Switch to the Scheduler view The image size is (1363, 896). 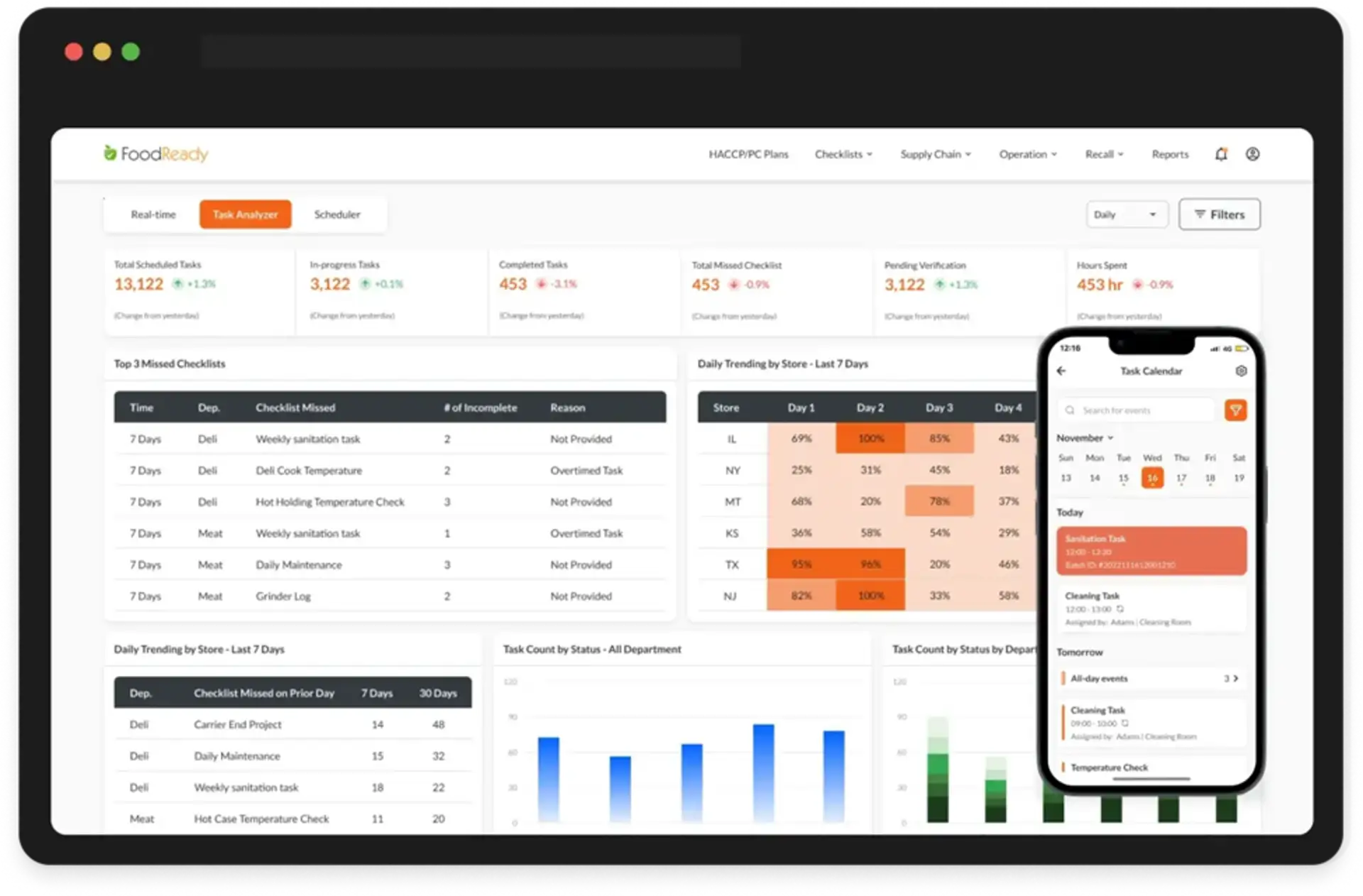click(x=337, y=214)
